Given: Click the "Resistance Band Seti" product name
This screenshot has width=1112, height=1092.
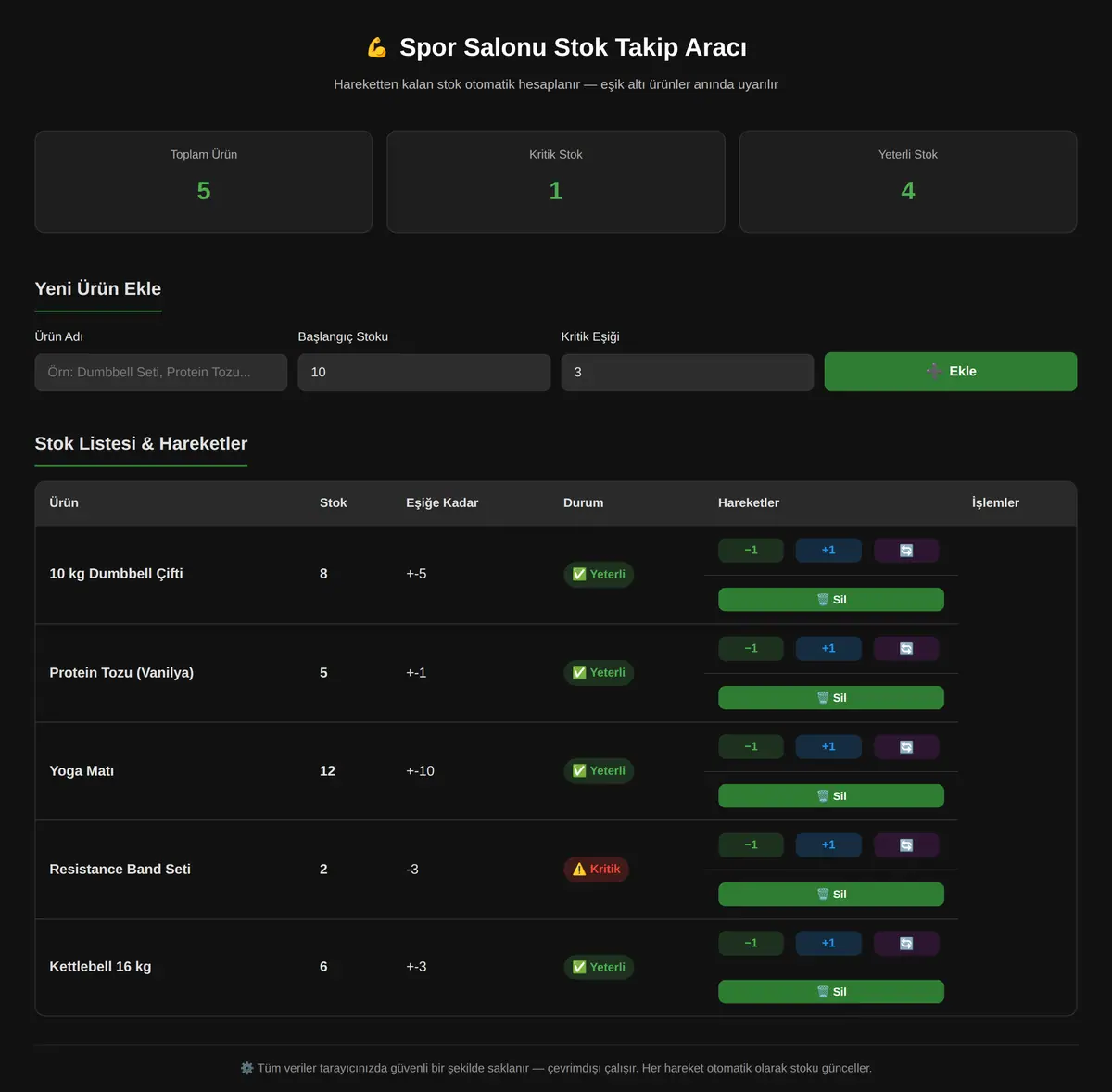Looking at the screenshot, I should click(120, 870).
